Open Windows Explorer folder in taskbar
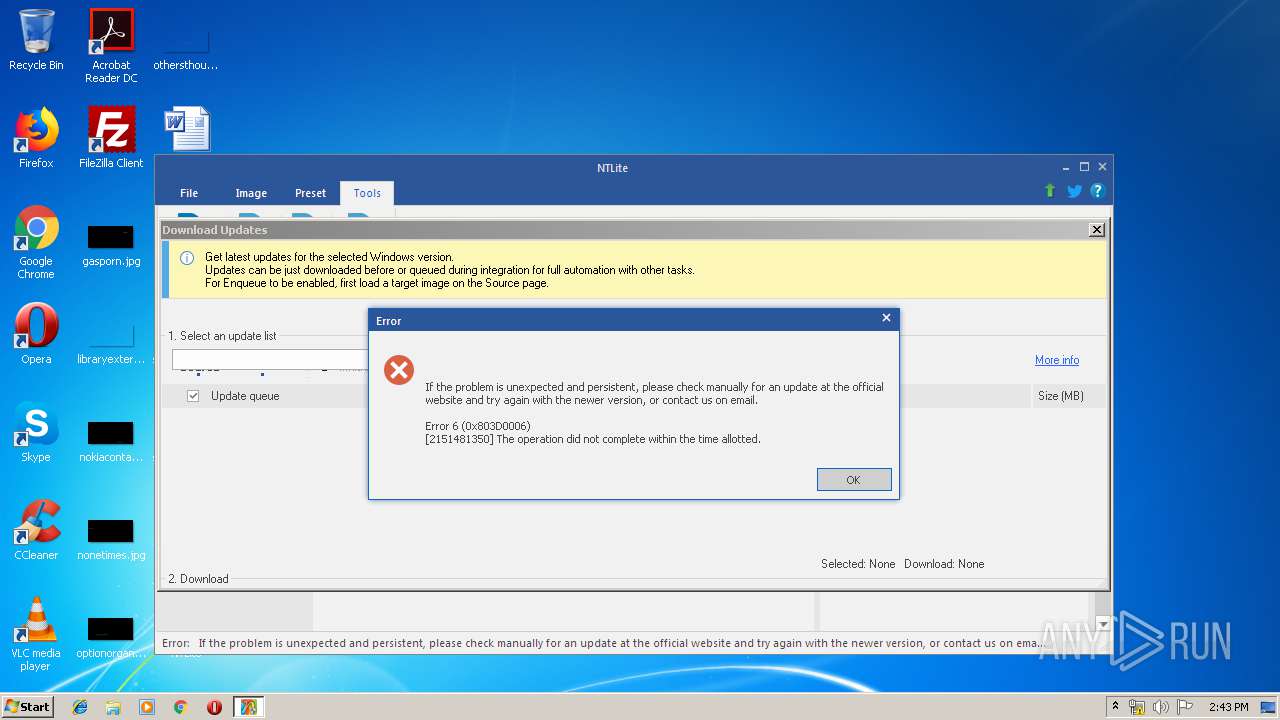The width and height of the screenshot is (1280, 720). pos(113,707)
